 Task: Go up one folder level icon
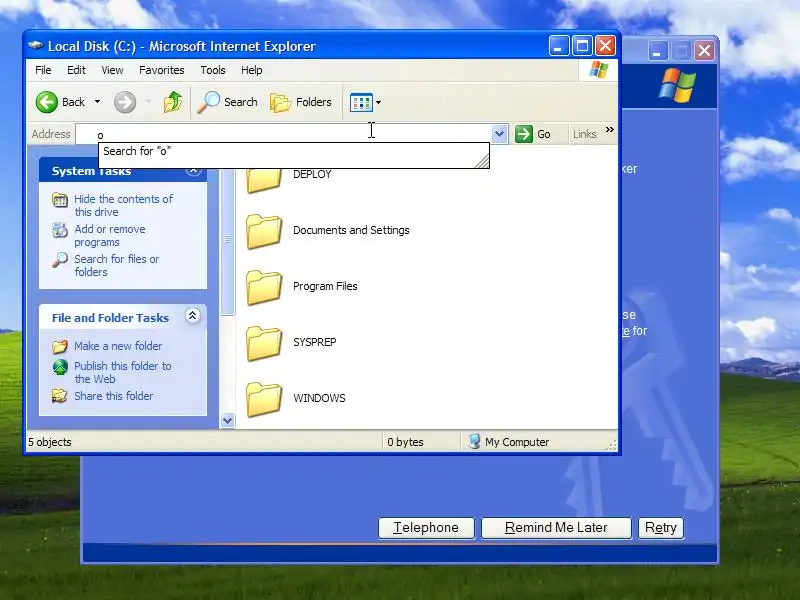click(x=173, y=102)
